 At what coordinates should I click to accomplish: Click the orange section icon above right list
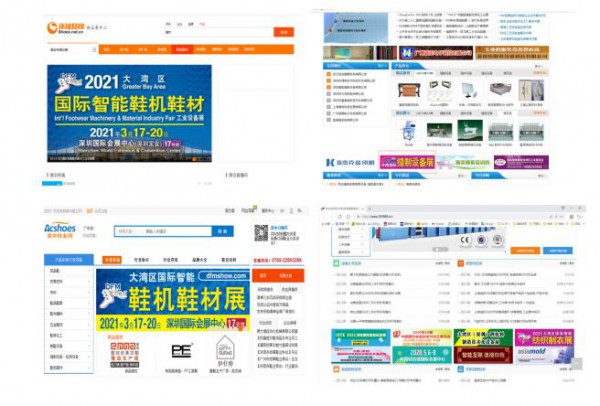[x=461, y=263]
